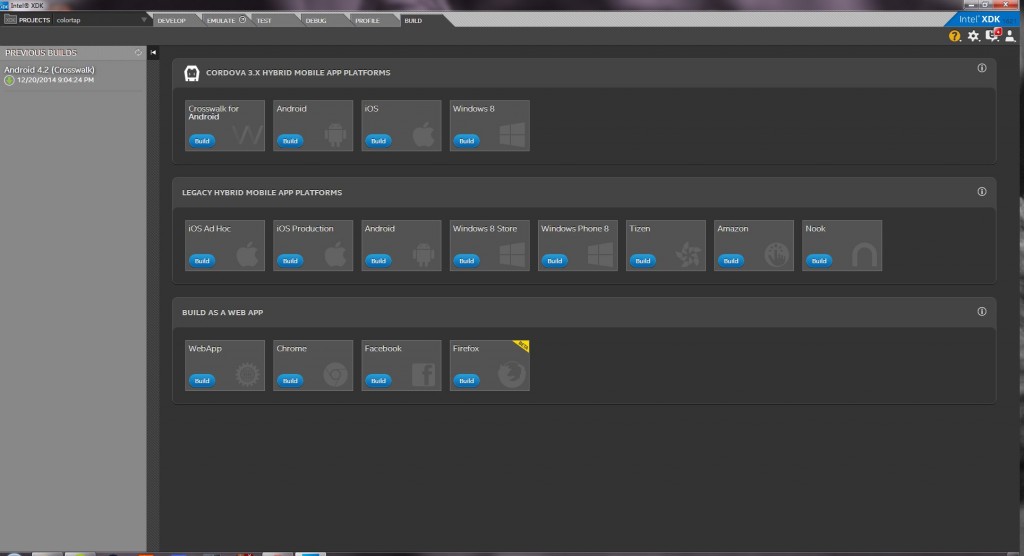Screen dimensions: 1024x556
Task: Click the Previous Builds header
Action: [x=40, y=52]
